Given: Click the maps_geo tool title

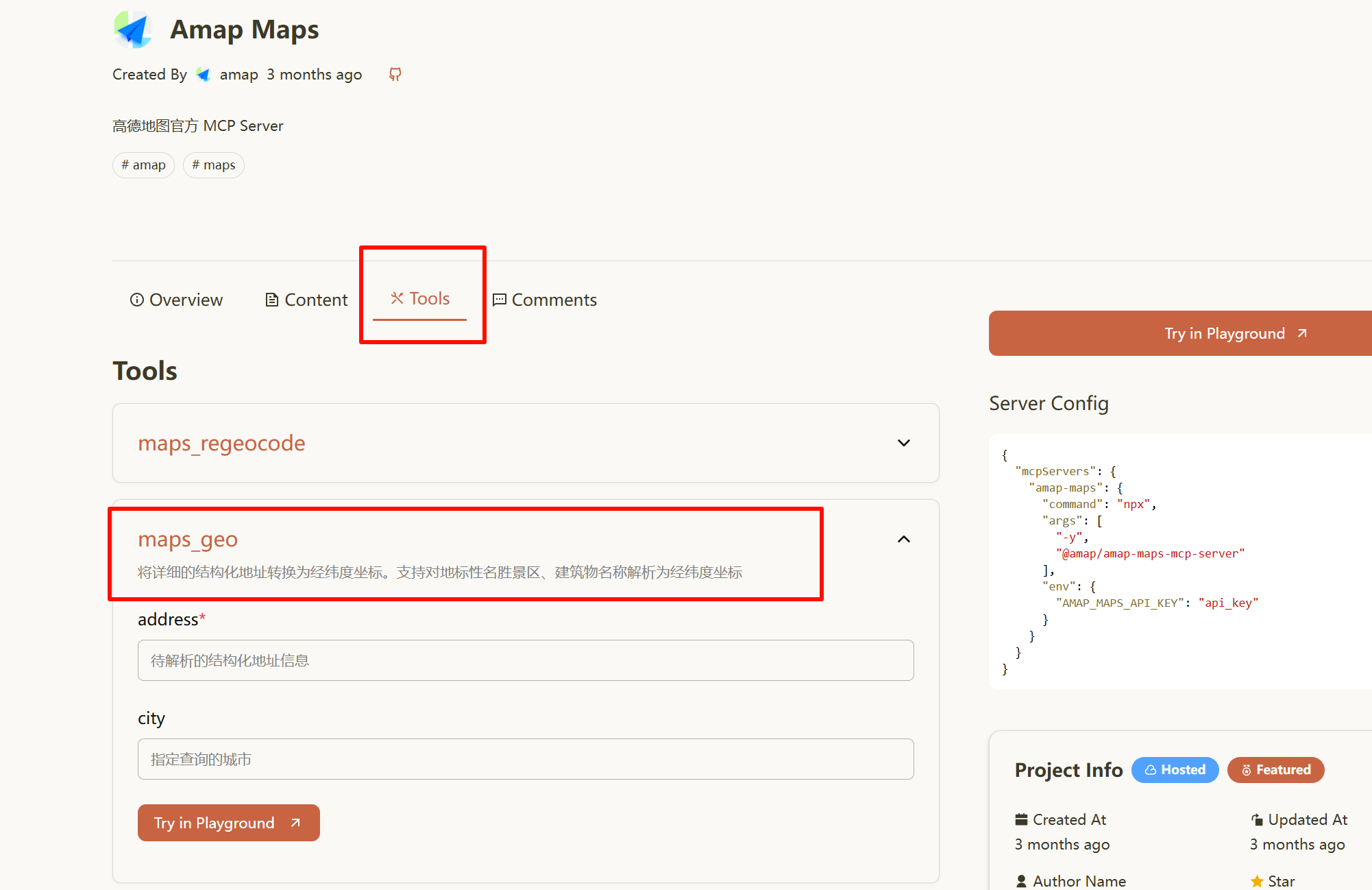Looking at the screenshot, I should coord(188,539).
